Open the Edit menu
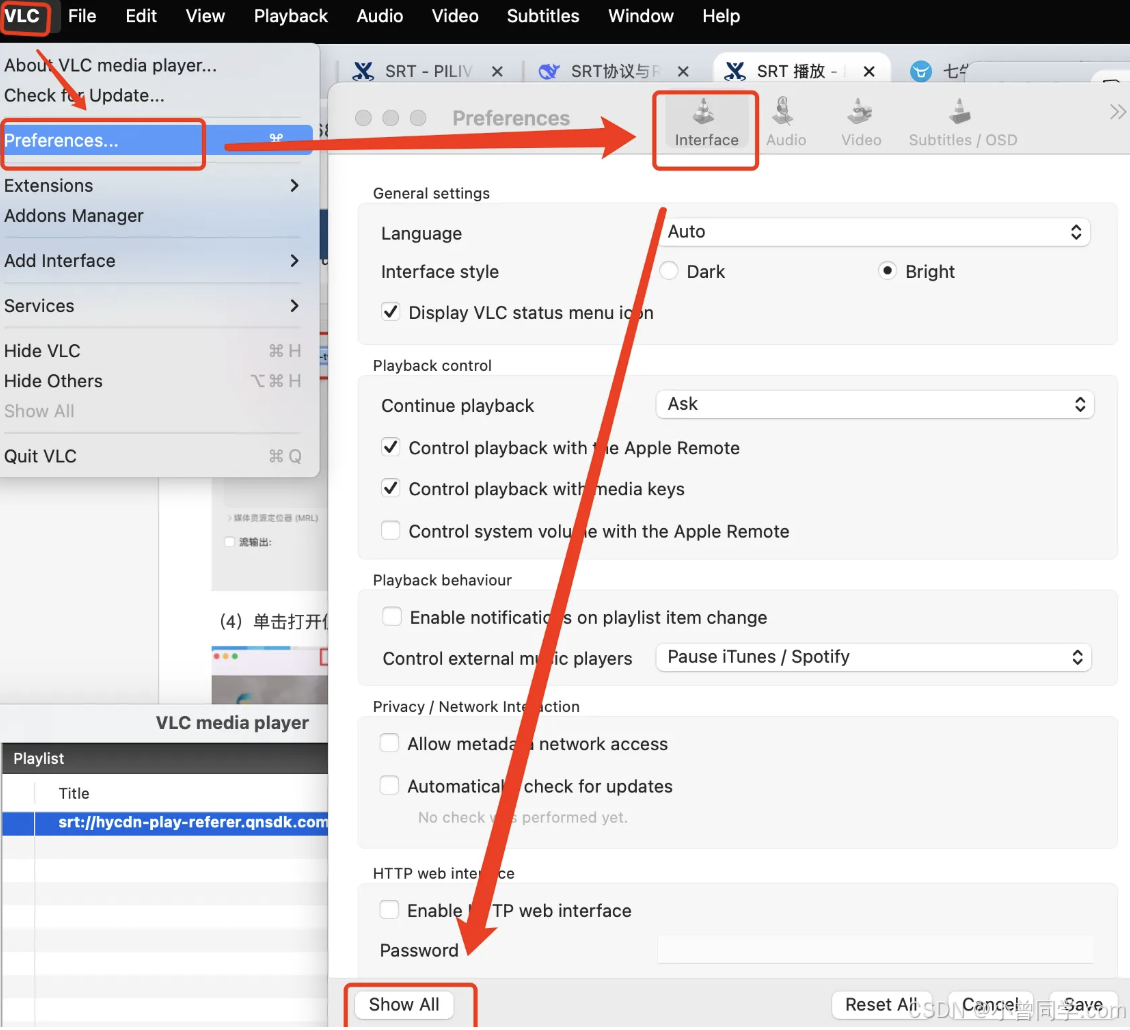This screenshot has height=1030, width=1130. [141, 16]
